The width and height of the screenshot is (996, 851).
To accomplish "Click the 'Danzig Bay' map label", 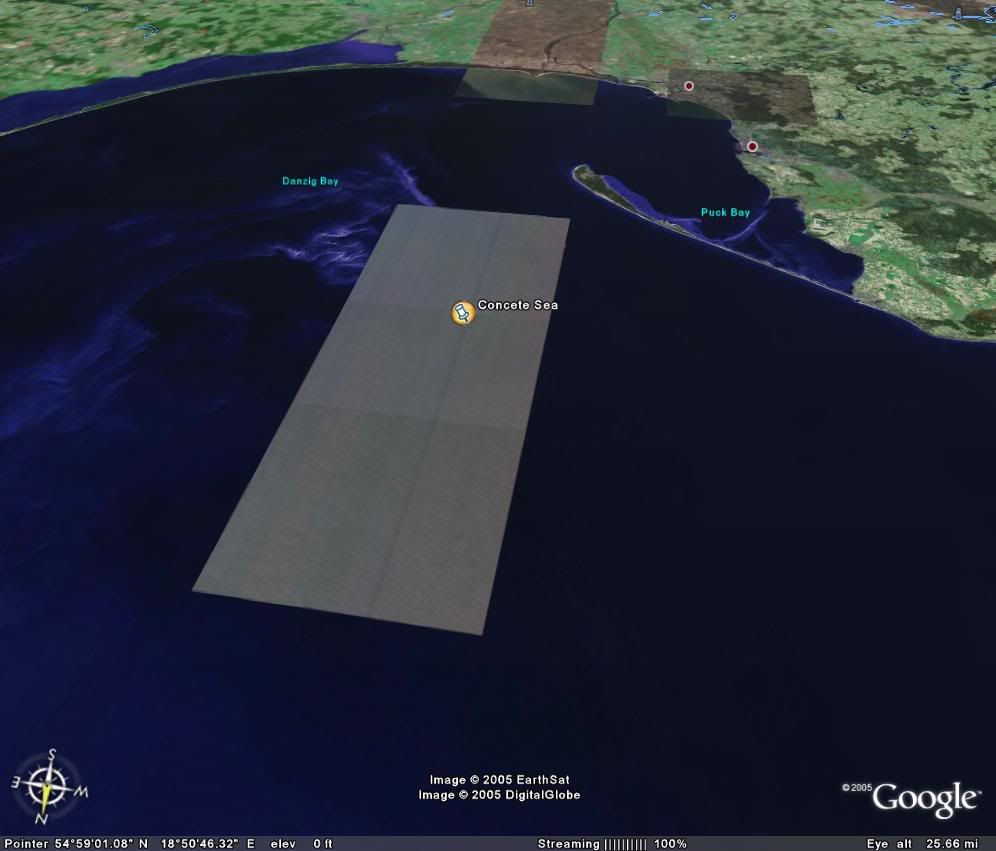I will point(310,182).
